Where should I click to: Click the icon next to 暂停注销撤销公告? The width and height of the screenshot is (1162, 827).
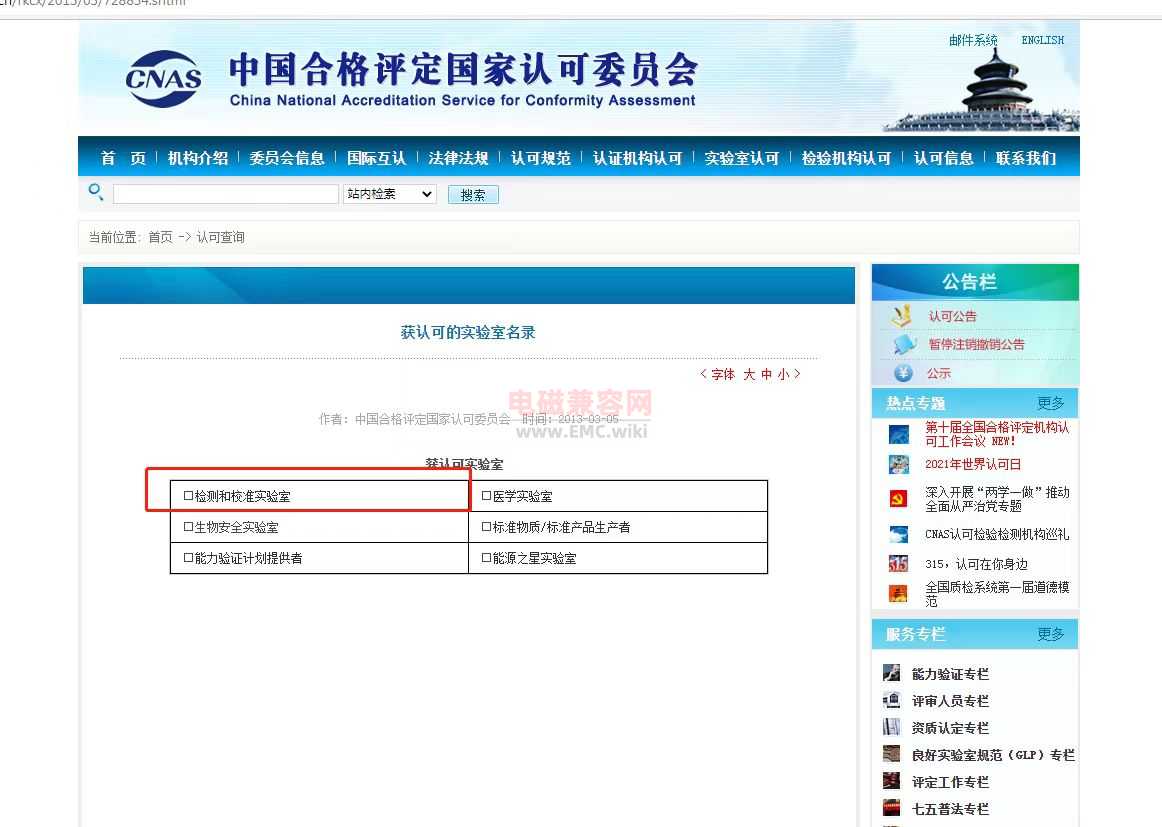coord(904,344)
